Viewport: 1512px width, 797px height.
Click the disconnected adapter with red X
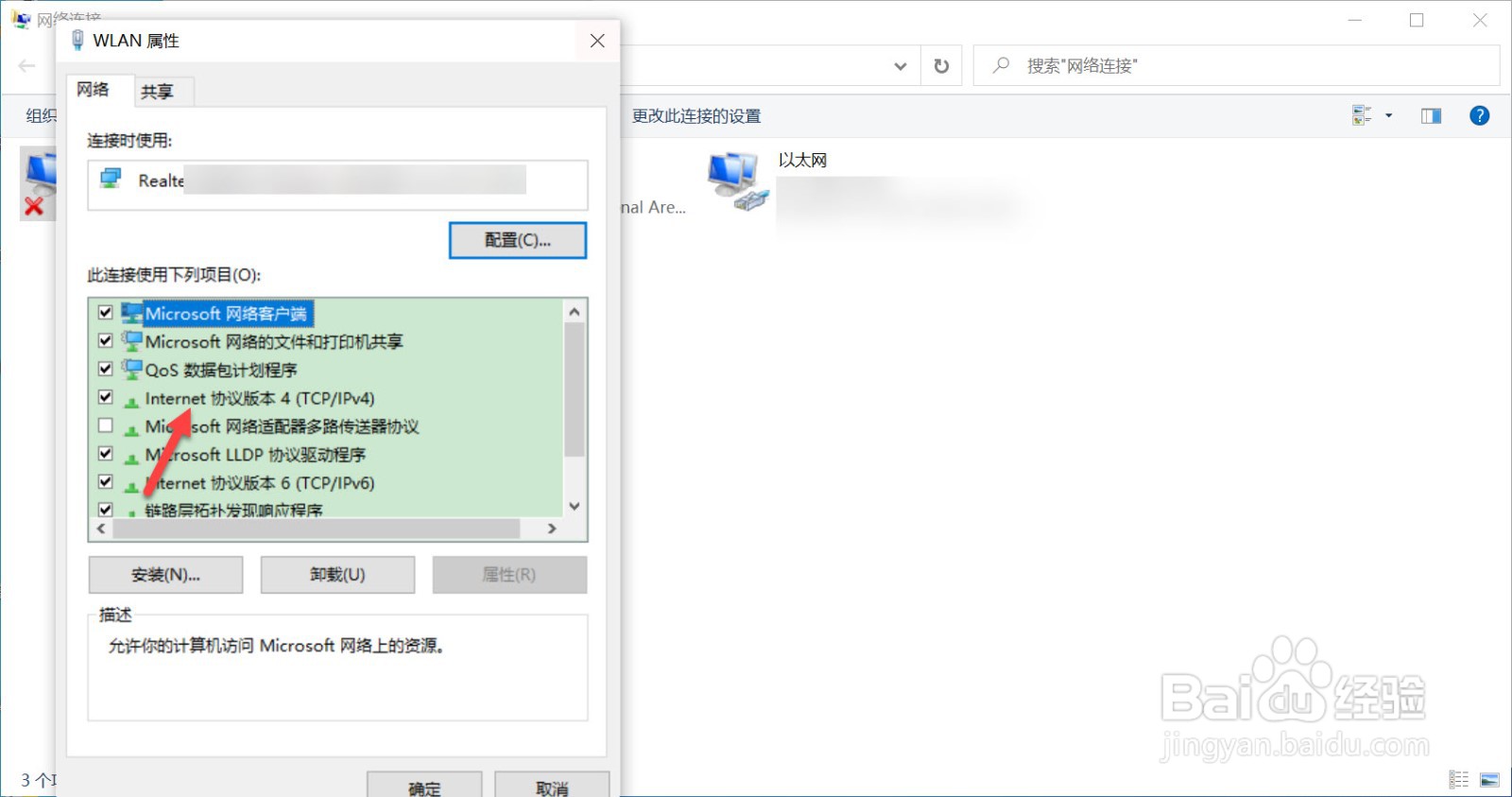click(x=39, y=184)
